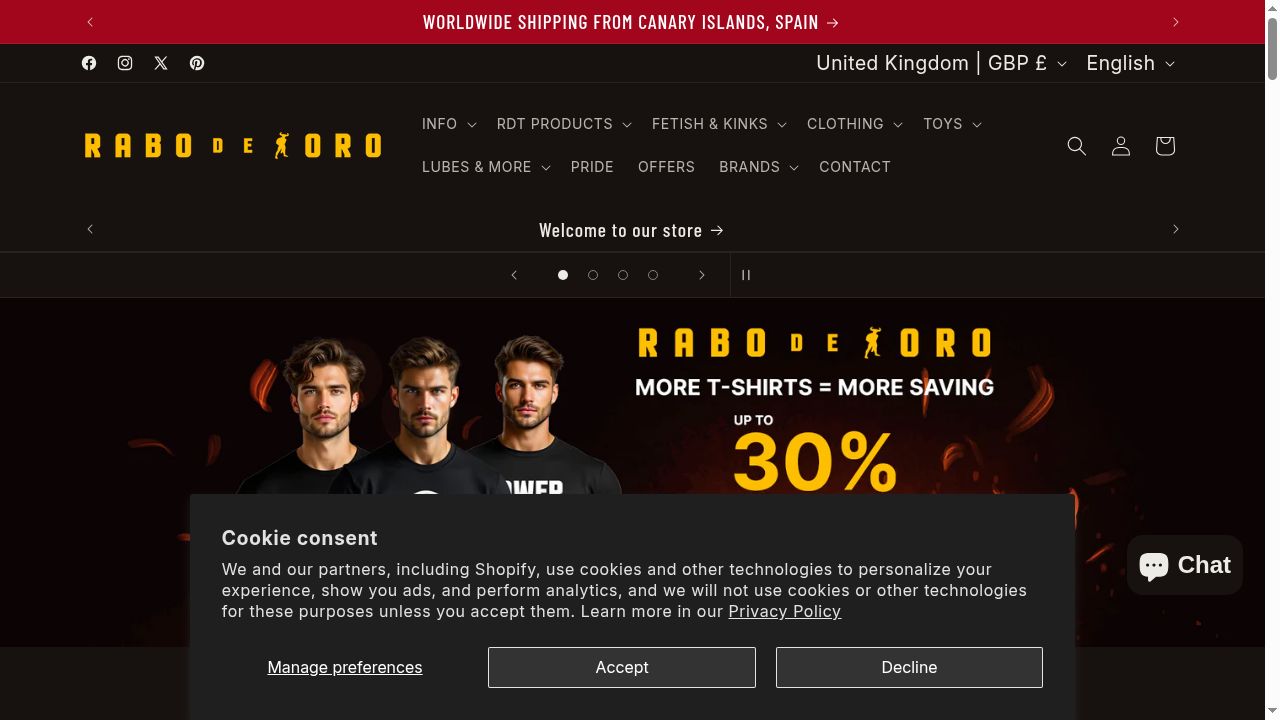1280x720 pixels.
Task: Click the X (Twitter) icon
Action: click(x=161, y=63)
